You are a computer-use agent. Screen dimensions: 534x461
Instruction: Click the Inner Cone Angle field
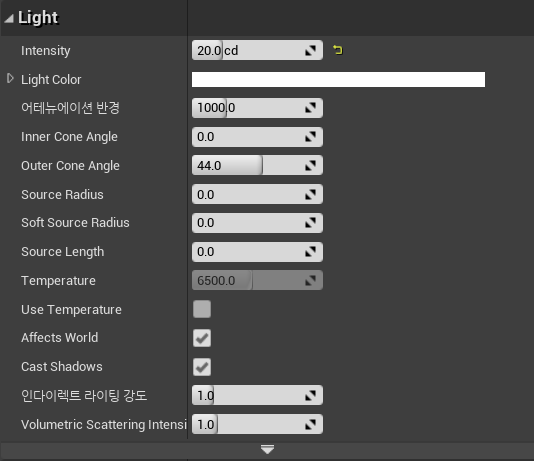point(257,137)
